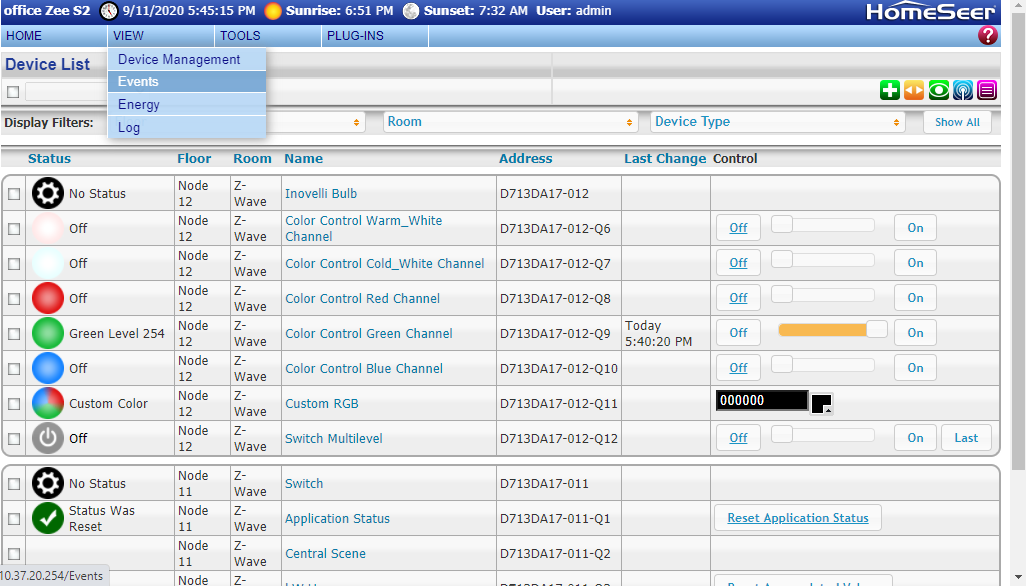Click the HomeSeer logo

point(930,12)
